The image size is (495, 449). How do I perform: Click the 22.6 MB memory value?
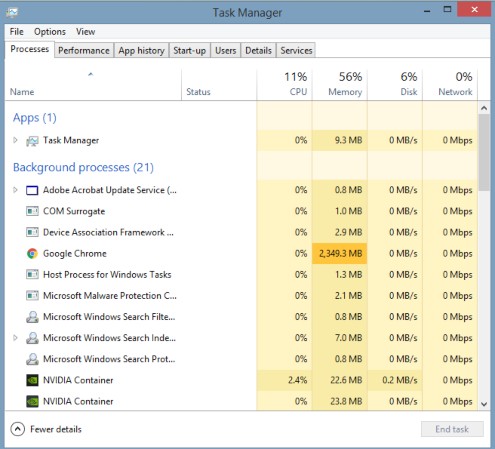pos(340,380)
